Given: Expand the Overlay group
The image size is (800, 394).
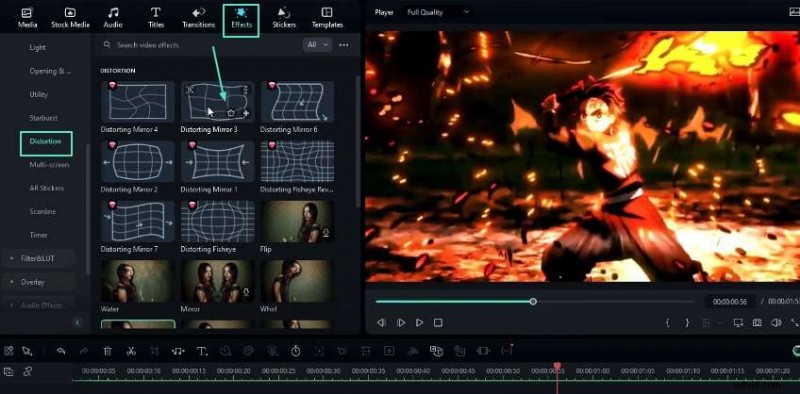Looking at the screenshot, I should pos(38,282).
